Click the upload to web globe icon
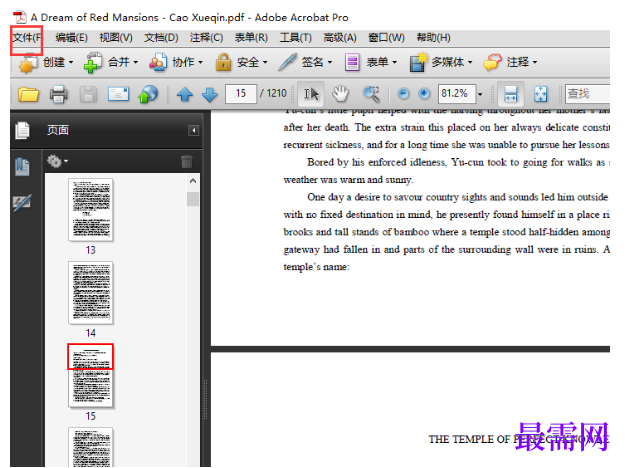 pos(148,94)
